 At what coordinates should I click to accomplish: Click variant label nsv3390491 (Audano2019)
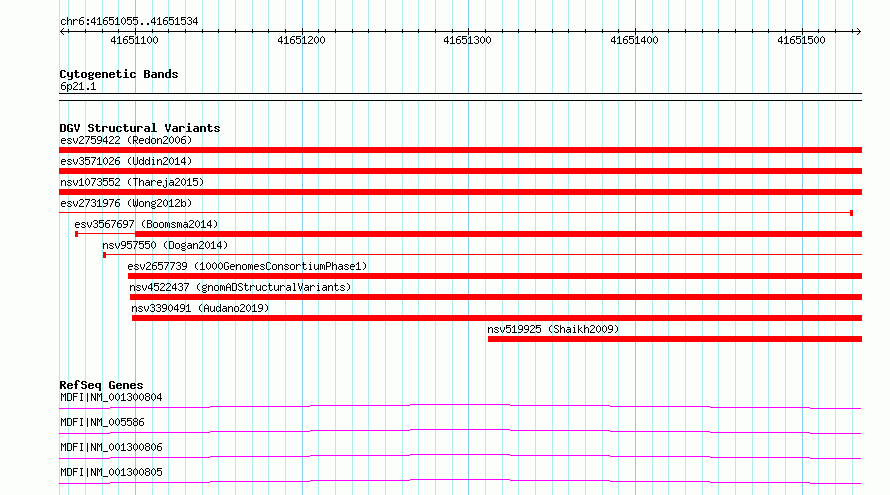(200, 308)
